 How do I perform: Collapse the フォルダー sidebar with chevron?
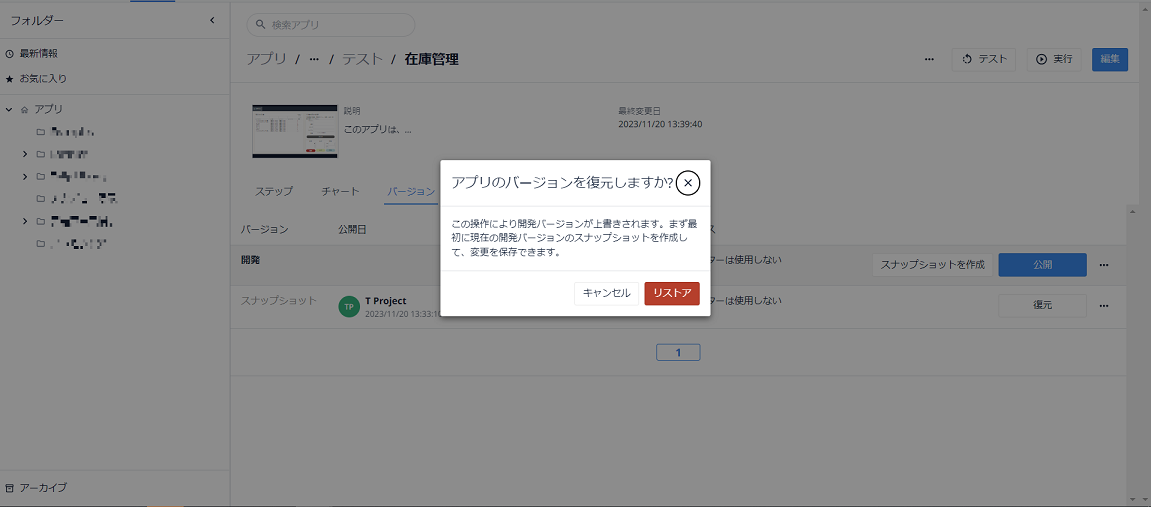[212, 21]
